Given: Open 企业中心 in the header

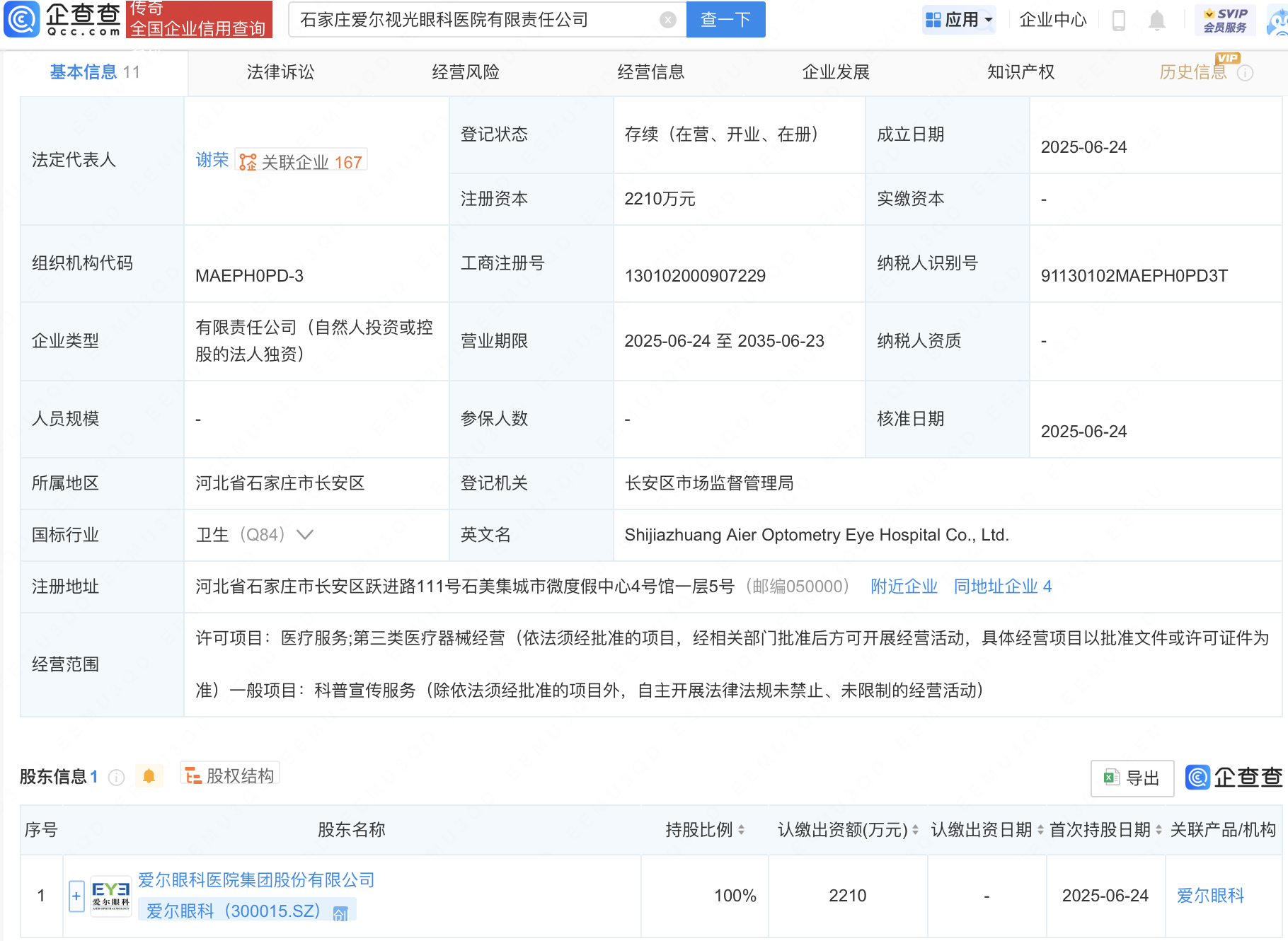Looking at the screenshot, I should [1053, 20].
